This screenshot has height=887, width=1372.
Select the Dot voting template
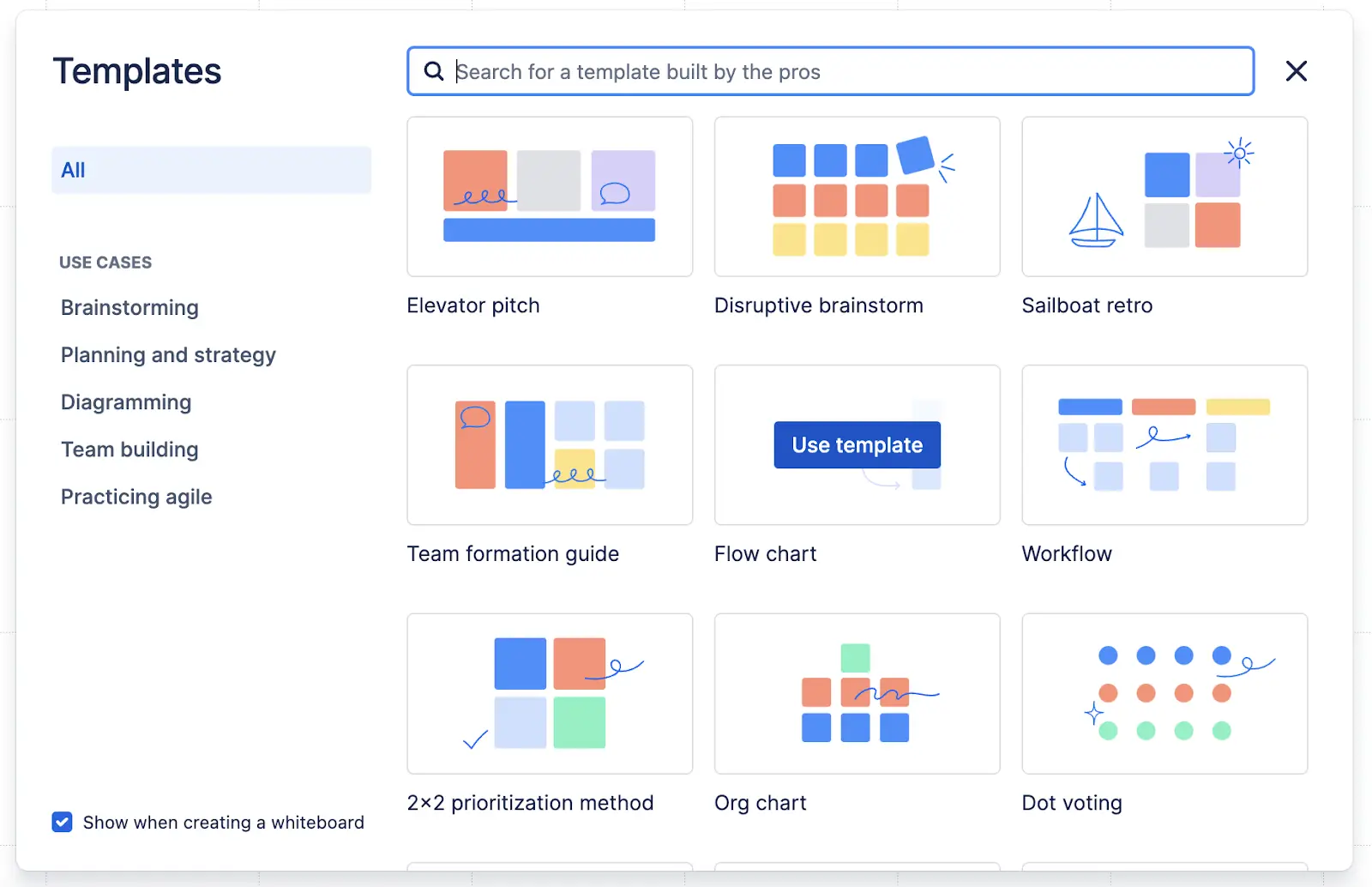point(1164,693)
